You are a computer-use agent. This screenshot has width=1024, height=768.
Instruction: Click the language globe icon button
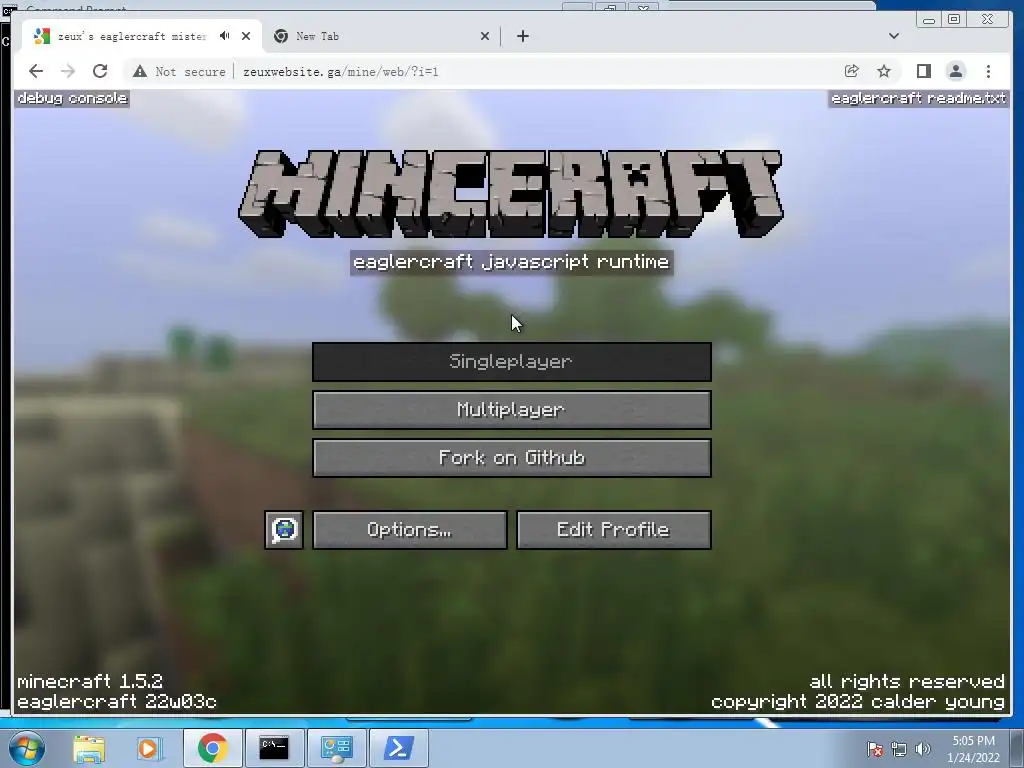[284, 530]
